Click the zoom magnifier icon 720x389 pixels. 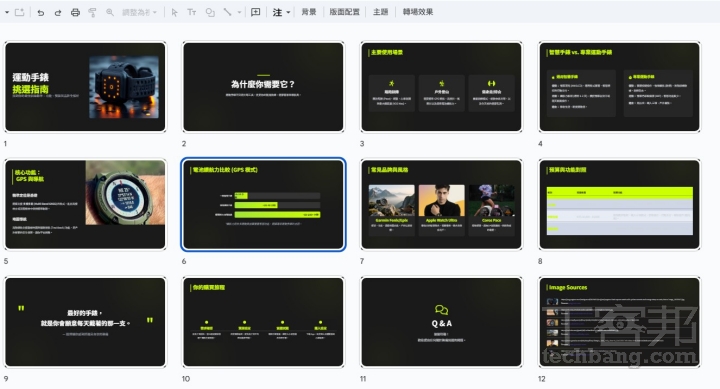click(x=110, y=12)
